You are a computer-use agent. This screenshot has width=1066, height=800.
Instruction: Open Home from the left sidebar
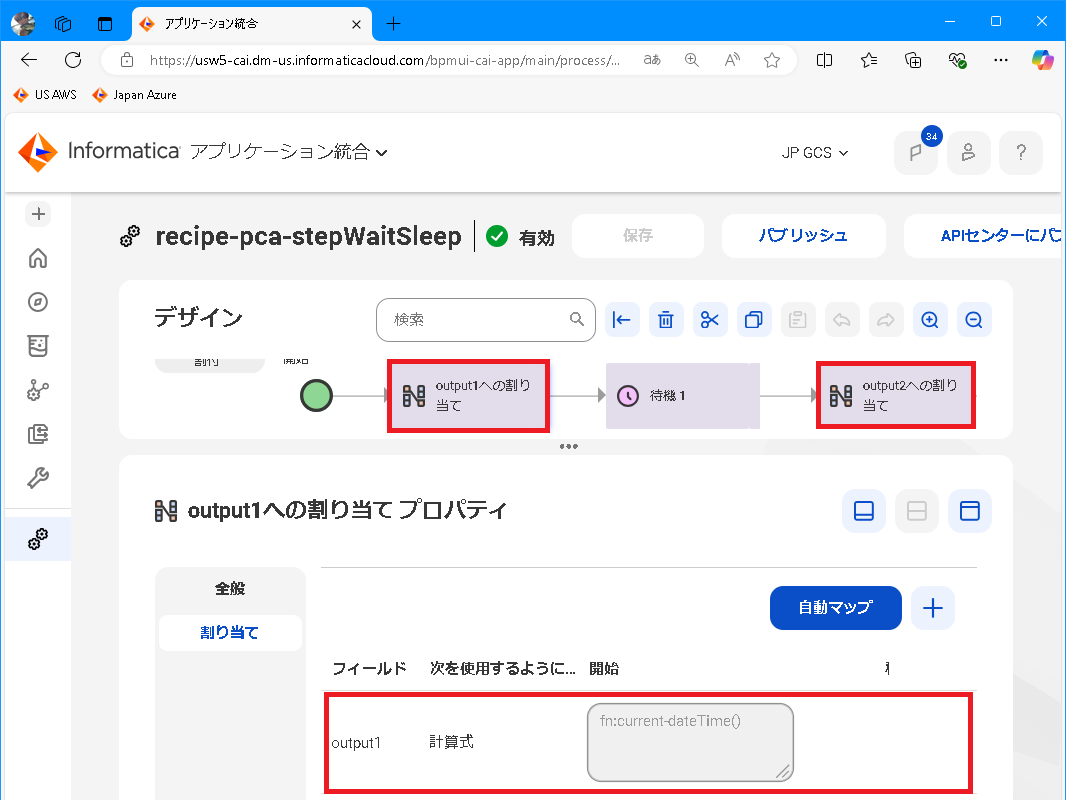[38, 258]
